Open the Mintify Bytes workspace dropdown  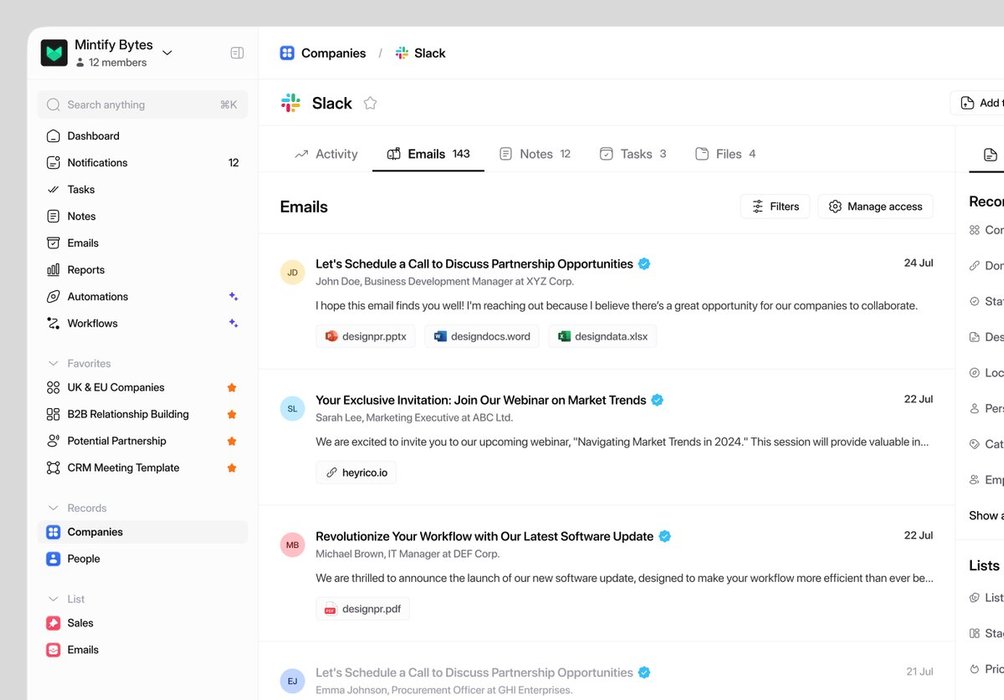tap(167, 53)
